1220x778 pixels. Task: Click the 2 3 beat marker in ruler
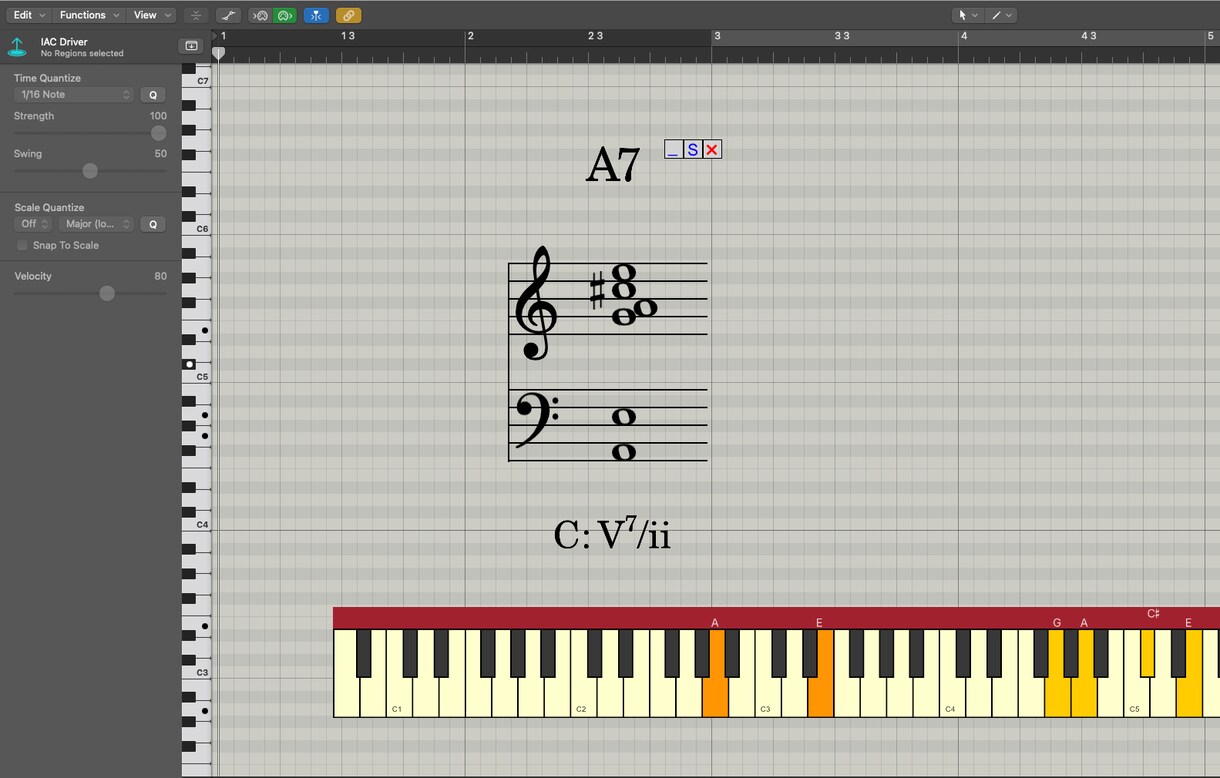click(595, 36)
